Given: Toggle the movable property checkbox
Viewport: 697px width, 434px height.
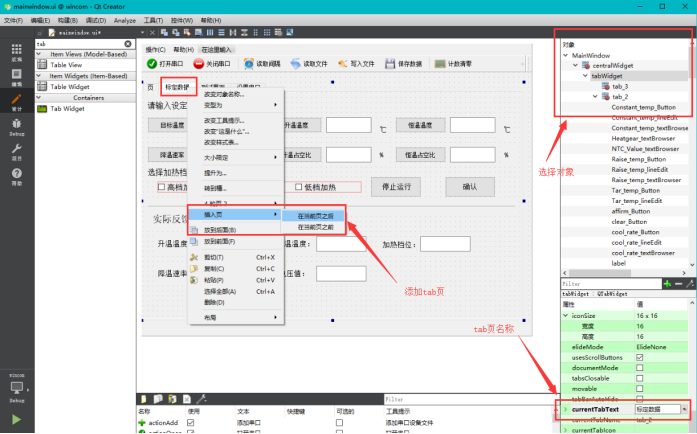Looking at the screenshot, I should click(639, 389).
